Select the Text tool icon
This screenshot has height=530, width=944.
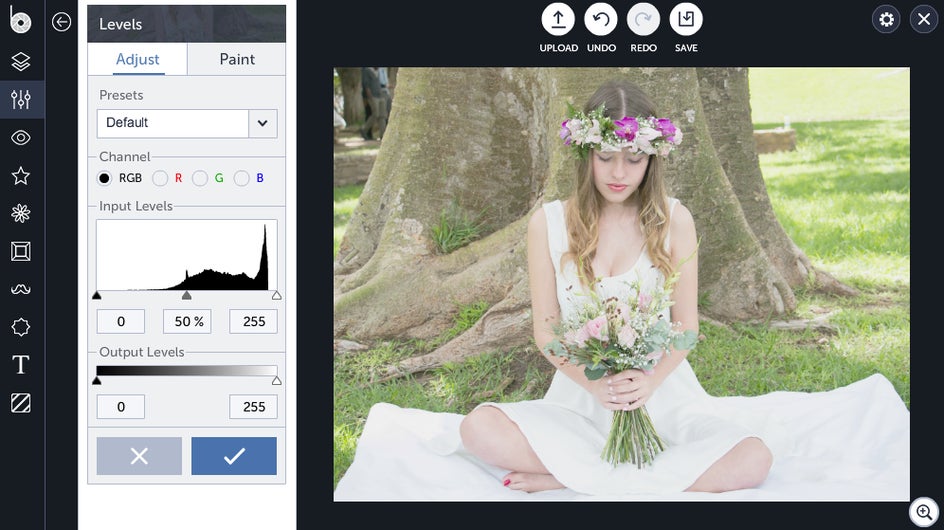click(x=20, y=364)
